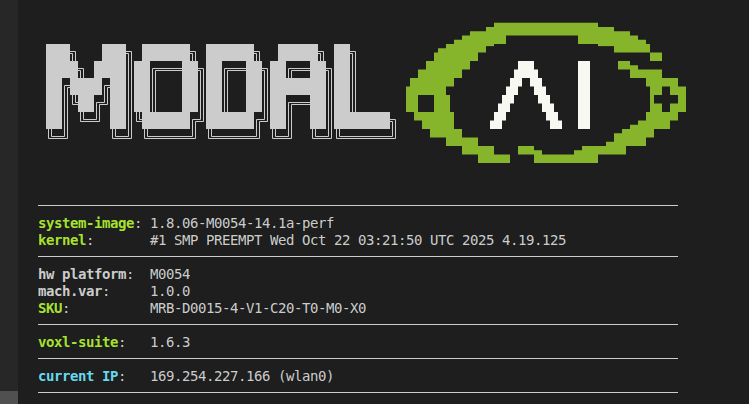The width and height of the screenshot is (749, 404).
Task: Click the voxl-suite version 1.6.3
Action: [170, 342]
